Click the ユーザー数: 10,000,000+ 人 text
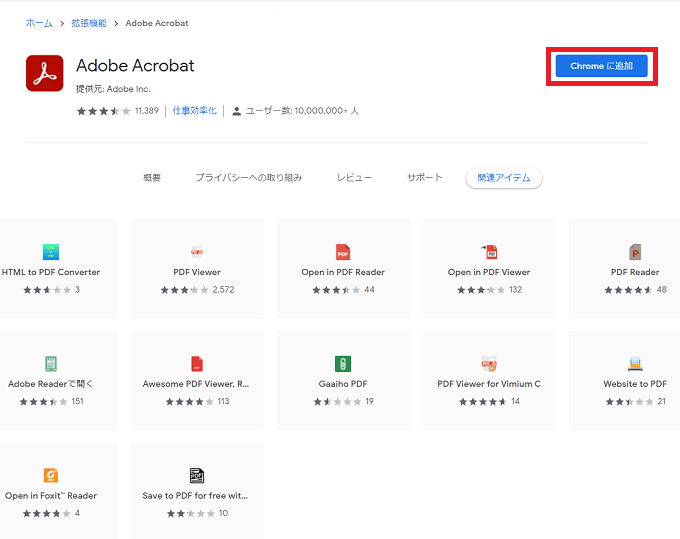 [x=302, y=111]
